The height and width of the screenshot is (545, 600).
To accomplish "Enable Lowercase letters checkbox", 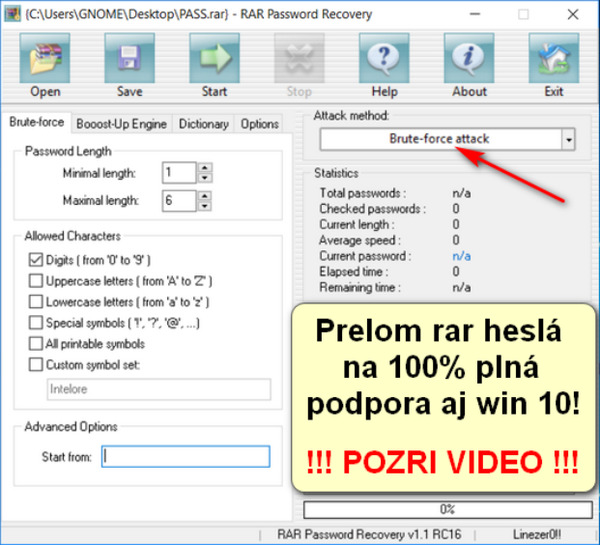I will click(36, 302).
